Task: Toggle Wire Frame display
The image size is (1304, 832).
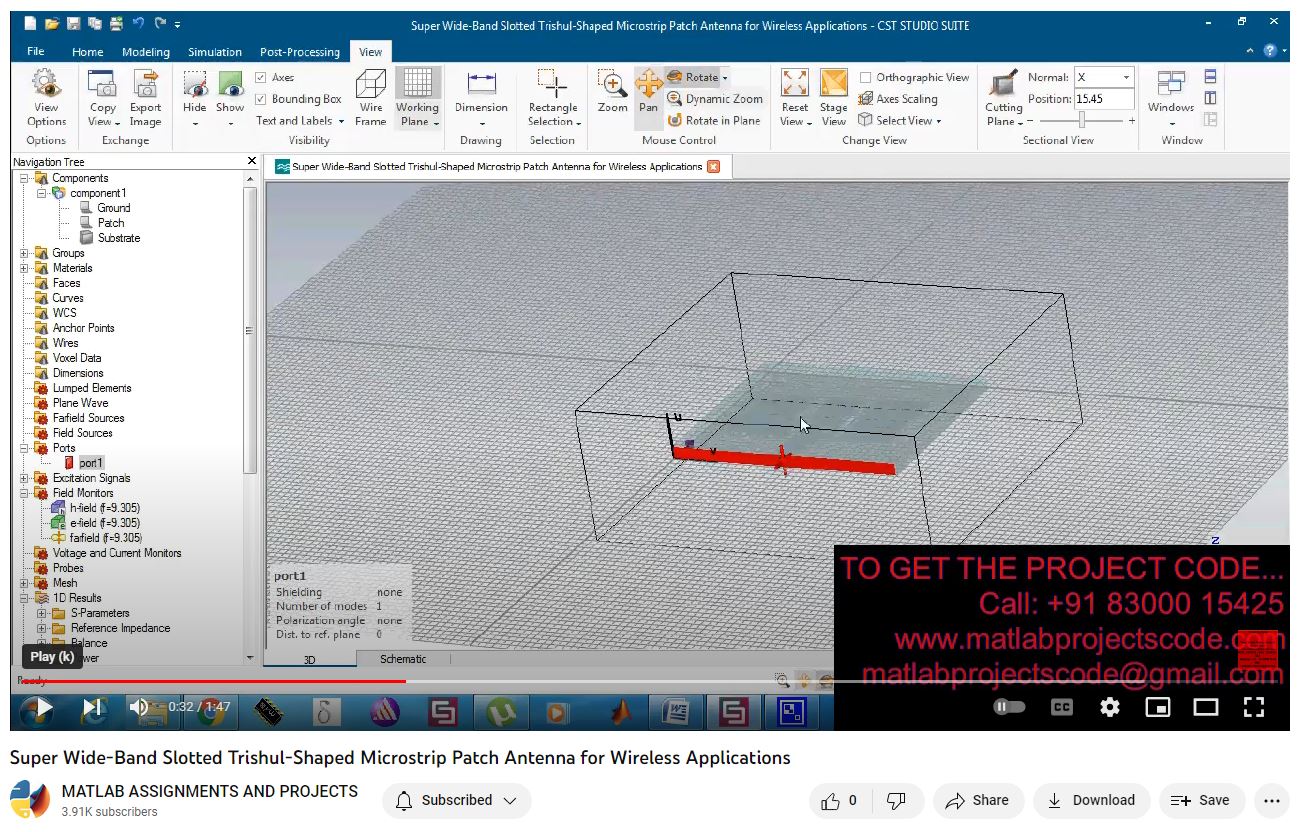Action: click(371, 98)
